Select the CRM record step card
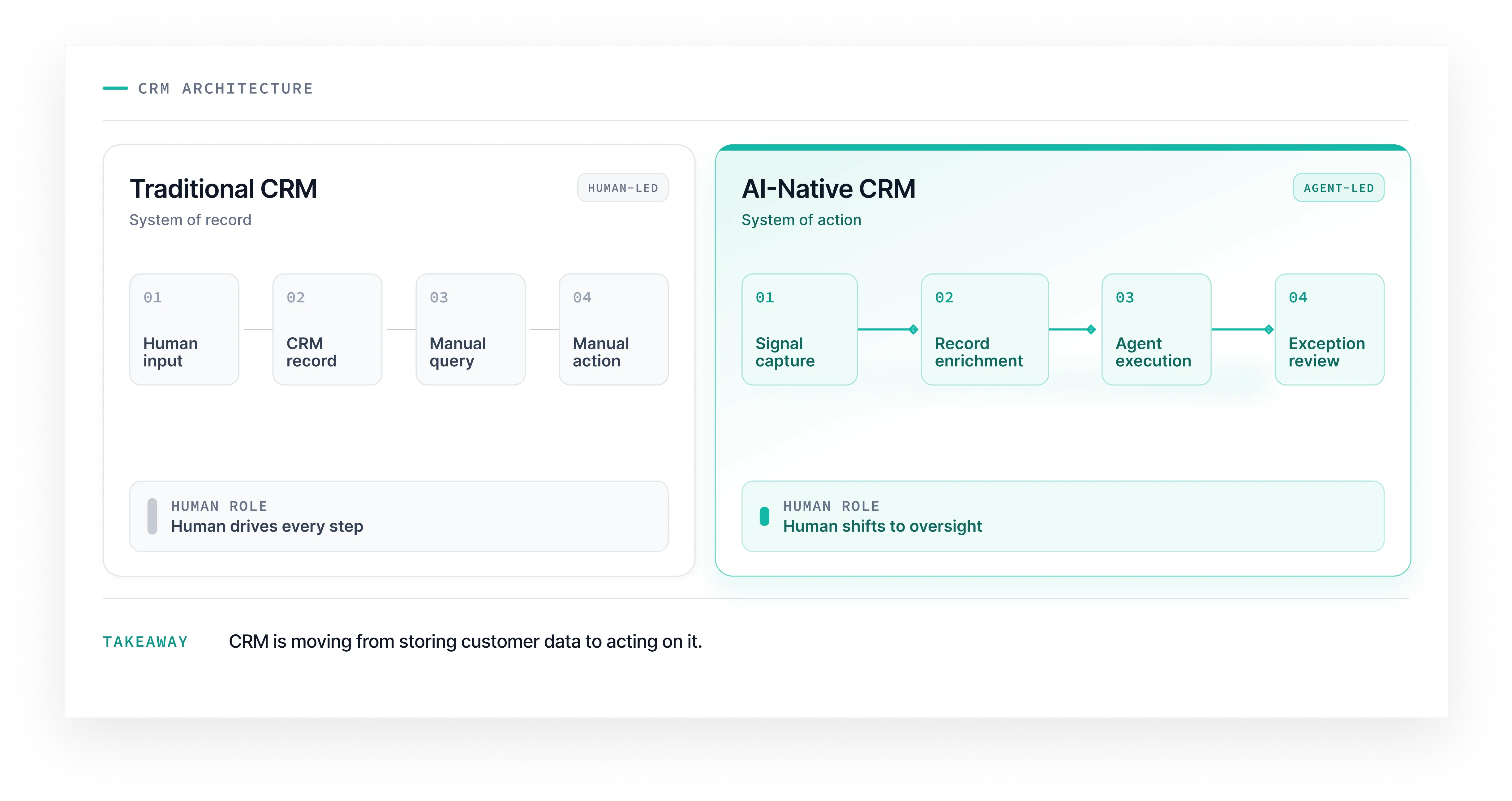This screenshot has width=1512, height=801. [328, 329]
